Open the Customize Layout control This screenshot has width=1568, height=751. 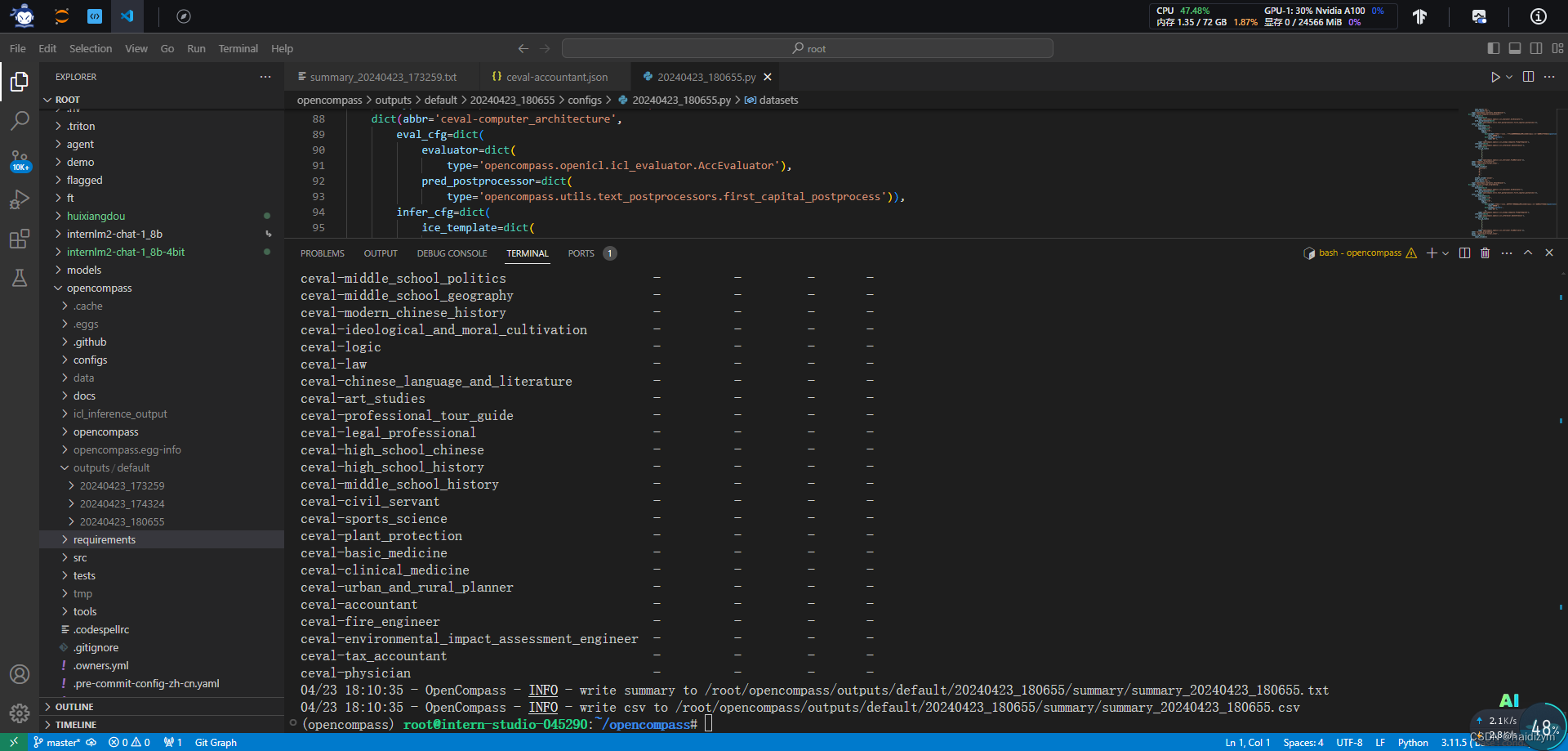1557,48
